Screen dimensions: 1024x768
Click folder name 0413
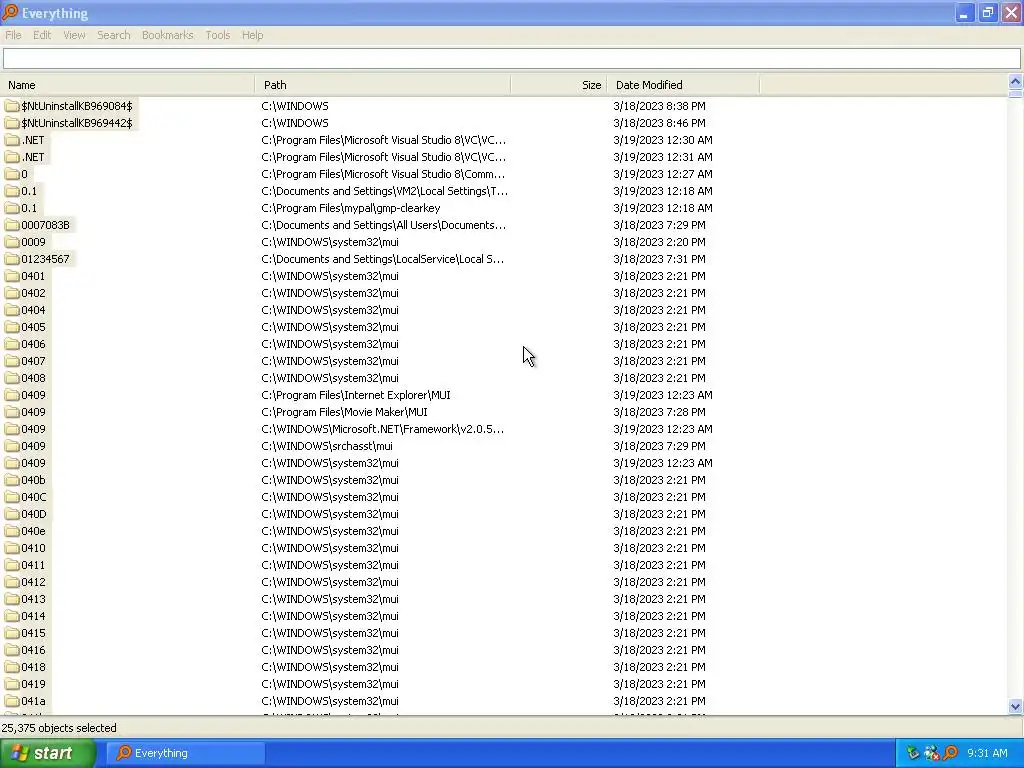pos(33,599)
